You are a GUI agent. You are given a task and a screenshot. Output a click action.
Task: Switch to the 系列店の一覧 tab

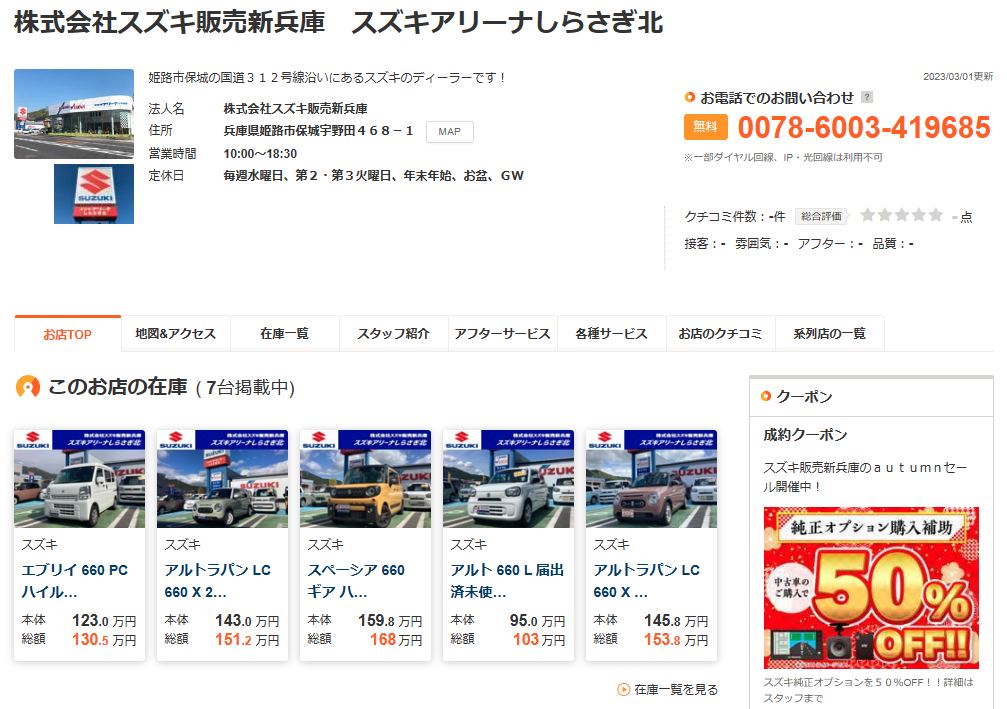(x=830, y=333)
